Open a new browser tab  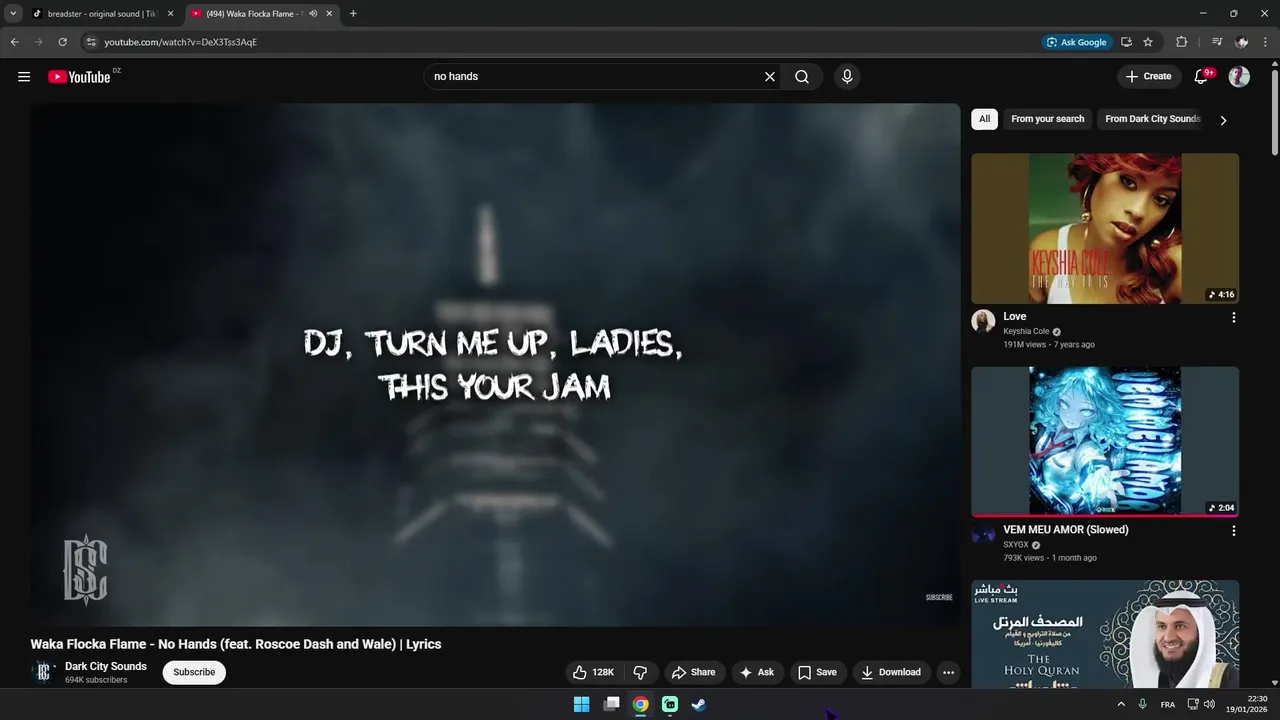353,14
